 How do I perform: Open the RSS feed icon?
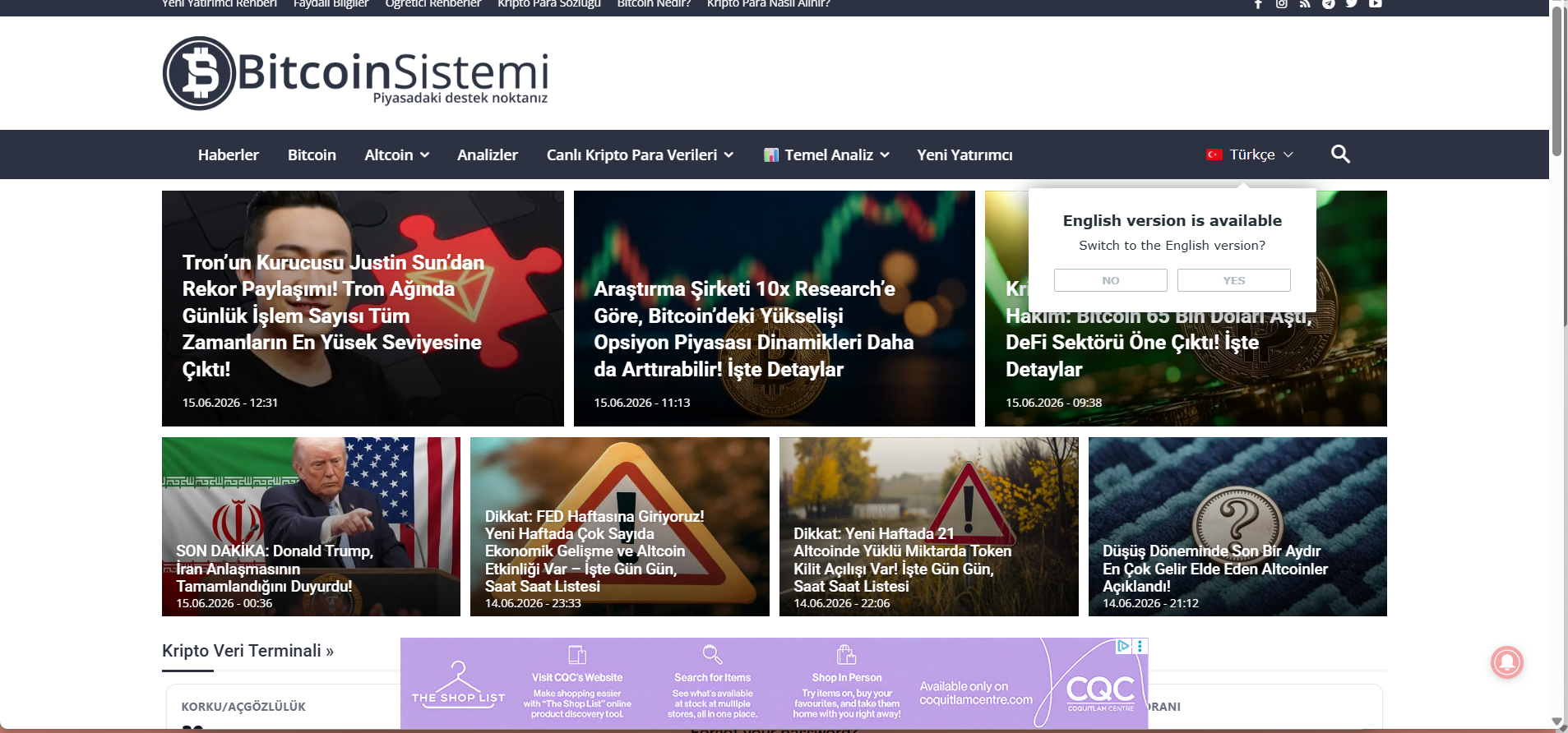[1305, 4]
